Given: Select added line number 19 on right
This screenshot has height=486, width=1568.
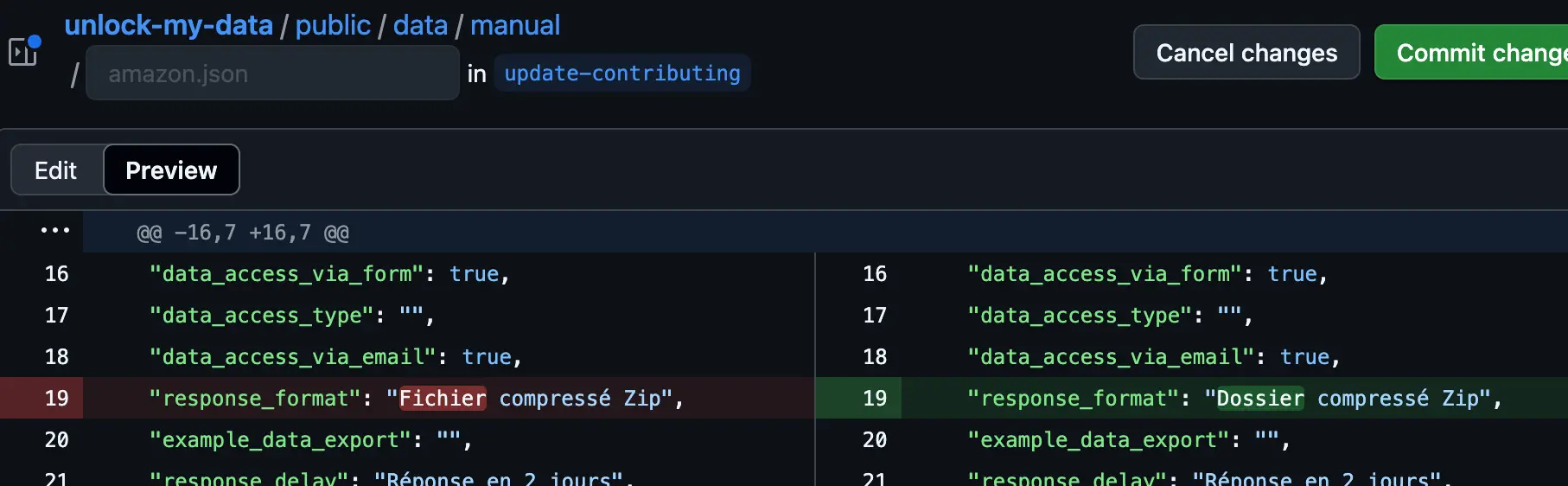Looking at the screenshot, I should tap(874, 399).
